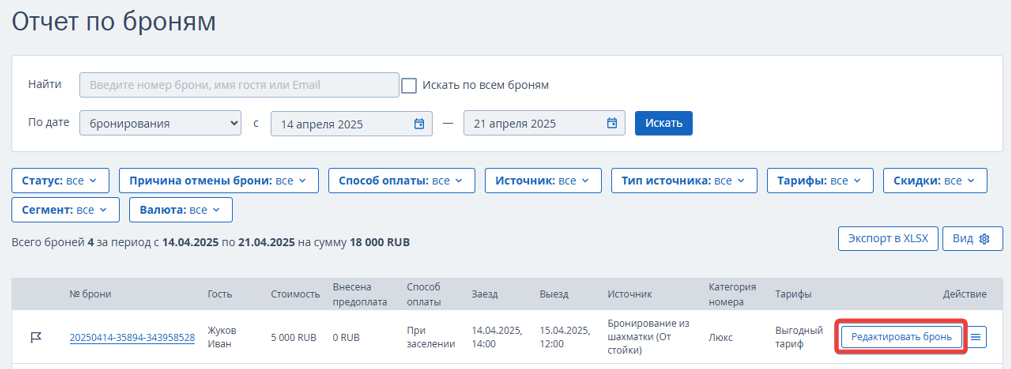Click Бронирование из шахматки source cell
The height and width of the screenshot is (369, 1011).
click(x=649, y=337)
